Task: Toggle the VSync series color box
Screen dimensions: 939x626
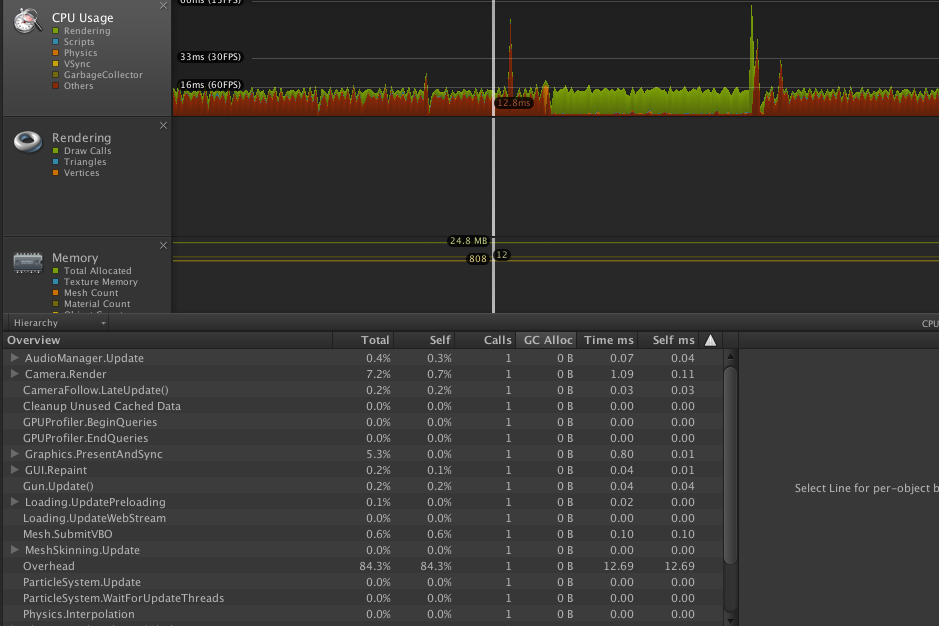Action: pos(56,63)
